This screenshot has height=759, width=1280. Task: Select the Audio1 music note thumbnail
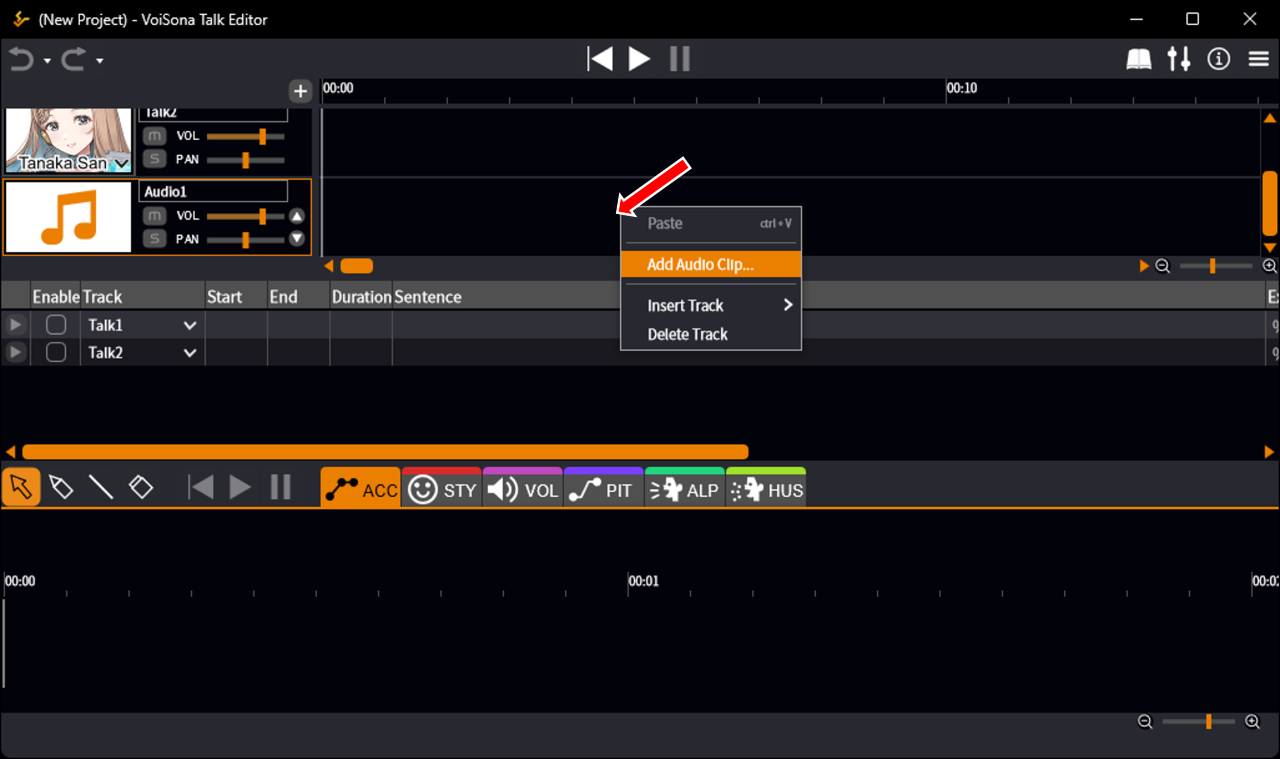click(x=69, y=217)
